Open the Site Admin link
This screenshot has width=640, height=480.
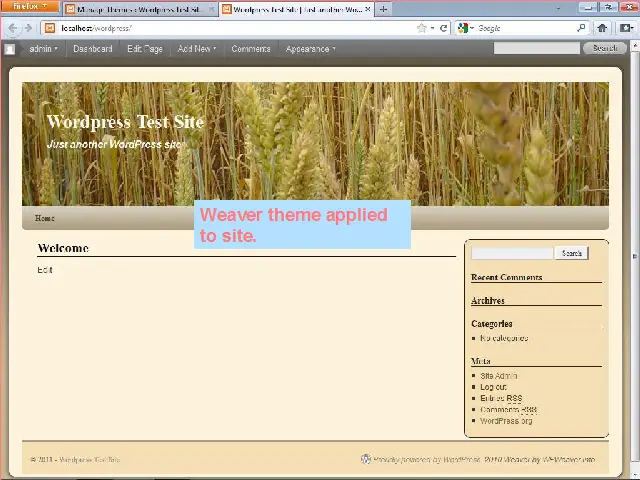499,376
